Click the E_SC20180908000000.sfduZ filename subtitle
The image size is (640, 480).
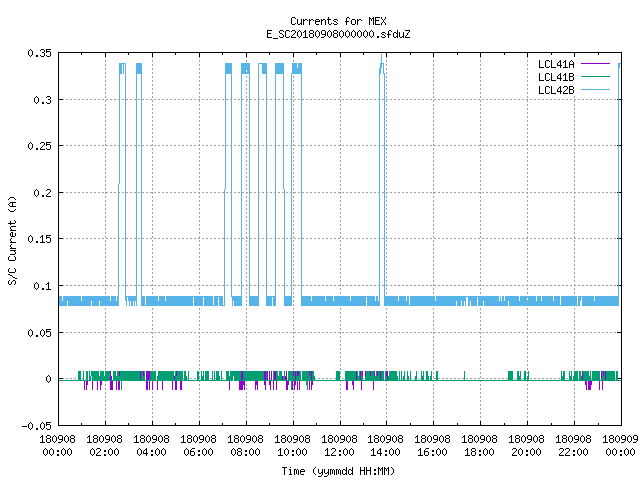pos(338,34)
